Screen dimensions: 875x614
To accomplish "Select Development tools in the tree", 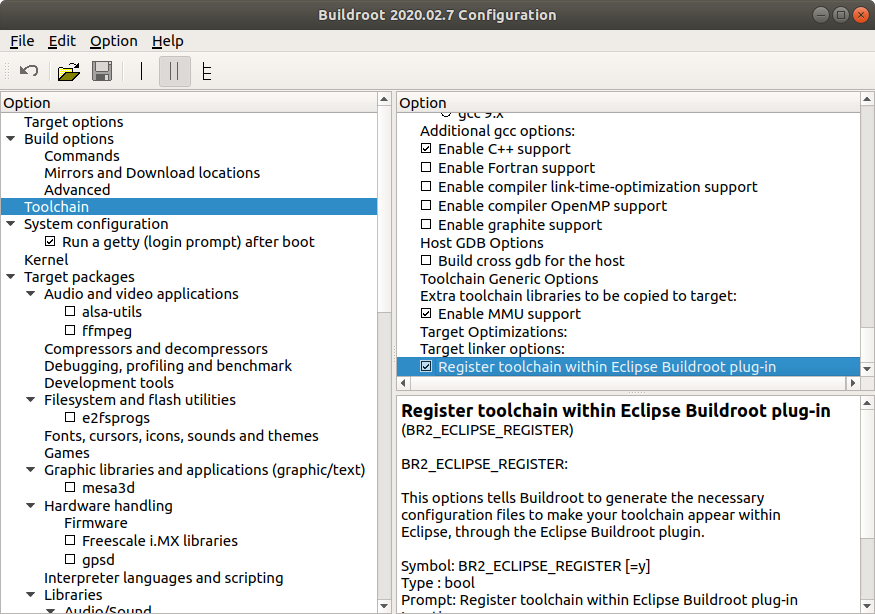I will 109,383.
